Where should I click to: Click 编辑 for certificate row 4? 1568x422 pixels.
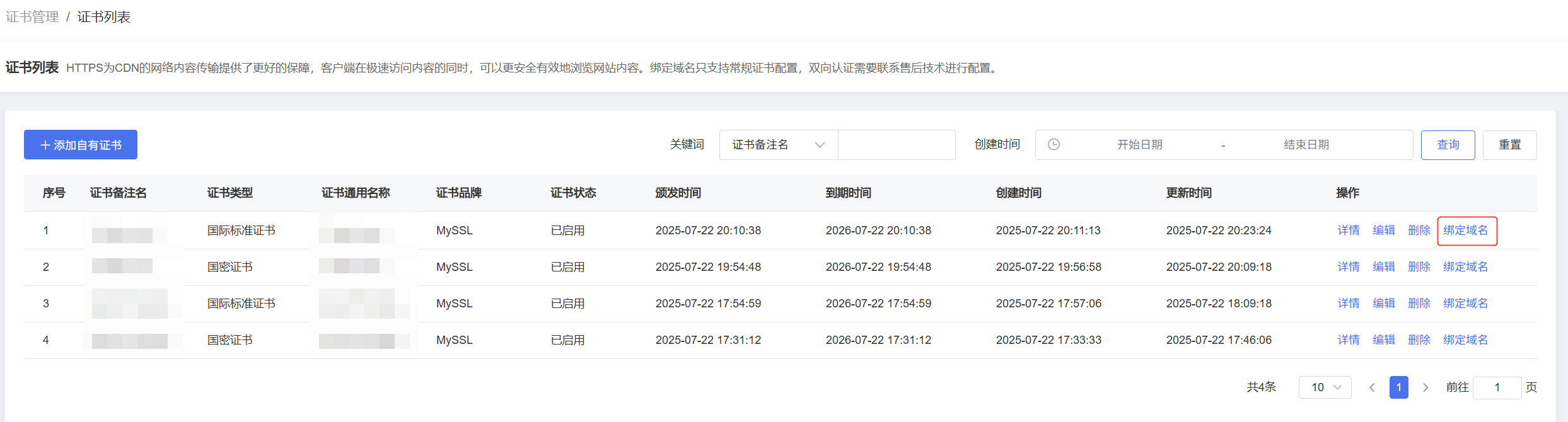coord(1384,340)
